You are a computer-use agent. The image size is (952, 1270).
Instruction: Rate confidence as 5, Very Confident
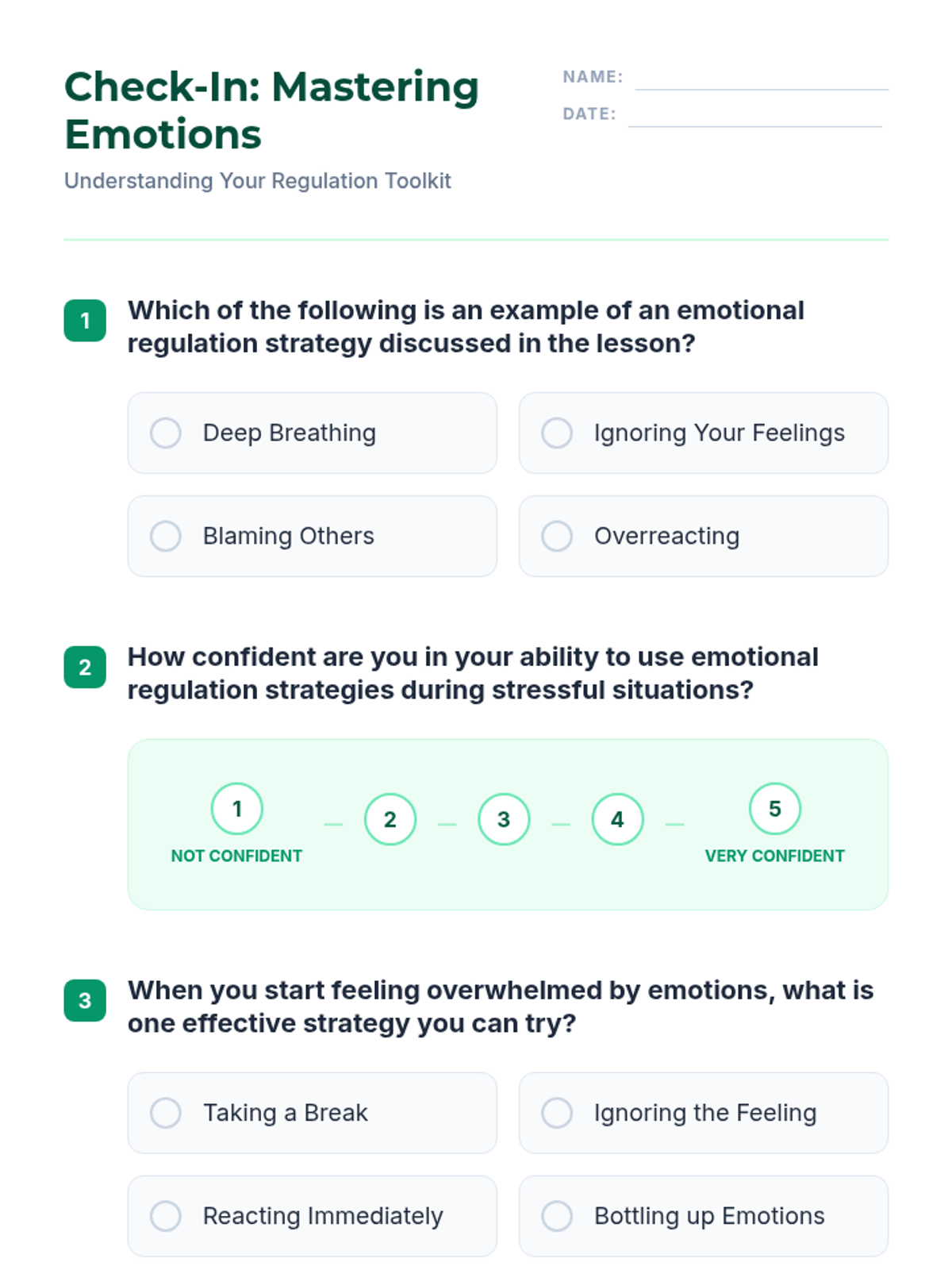point(774,809)
